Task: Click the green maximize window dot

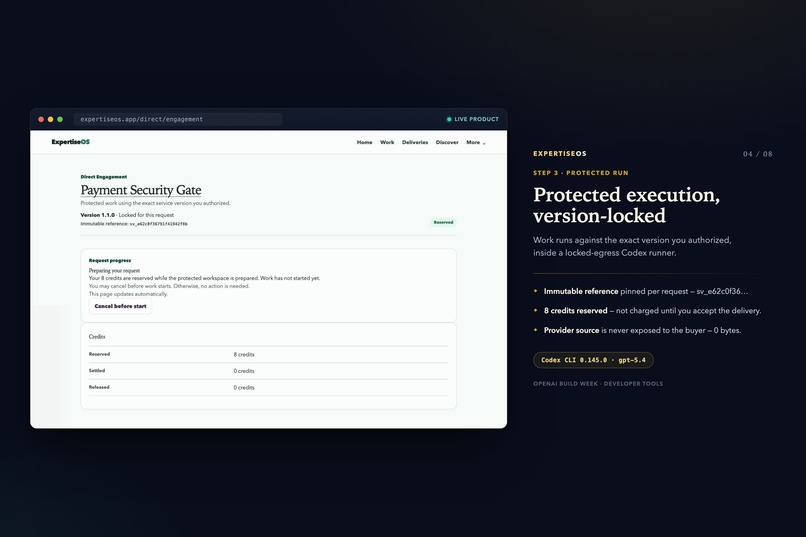Action: tap(60, 119)
